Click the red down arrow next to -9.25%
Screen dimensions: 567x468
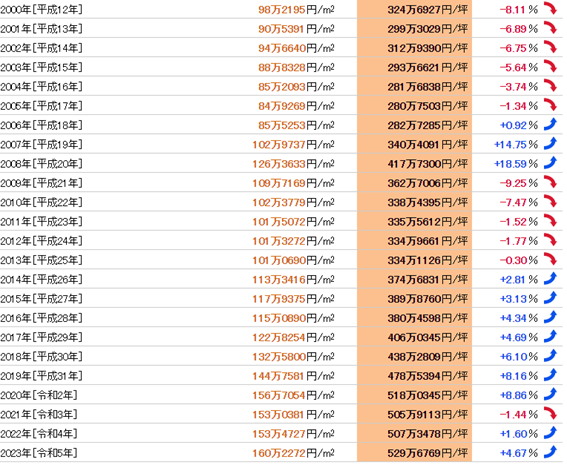click(x=550, y=182)
